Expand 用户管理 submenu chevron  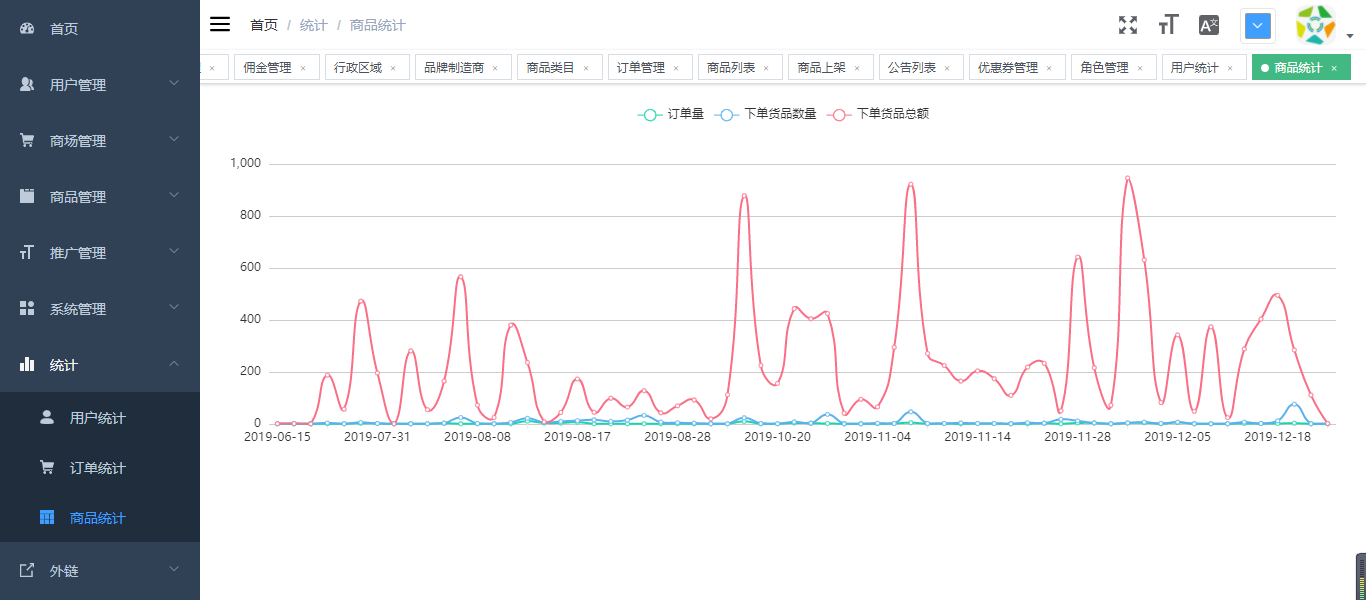coord(174,83)
